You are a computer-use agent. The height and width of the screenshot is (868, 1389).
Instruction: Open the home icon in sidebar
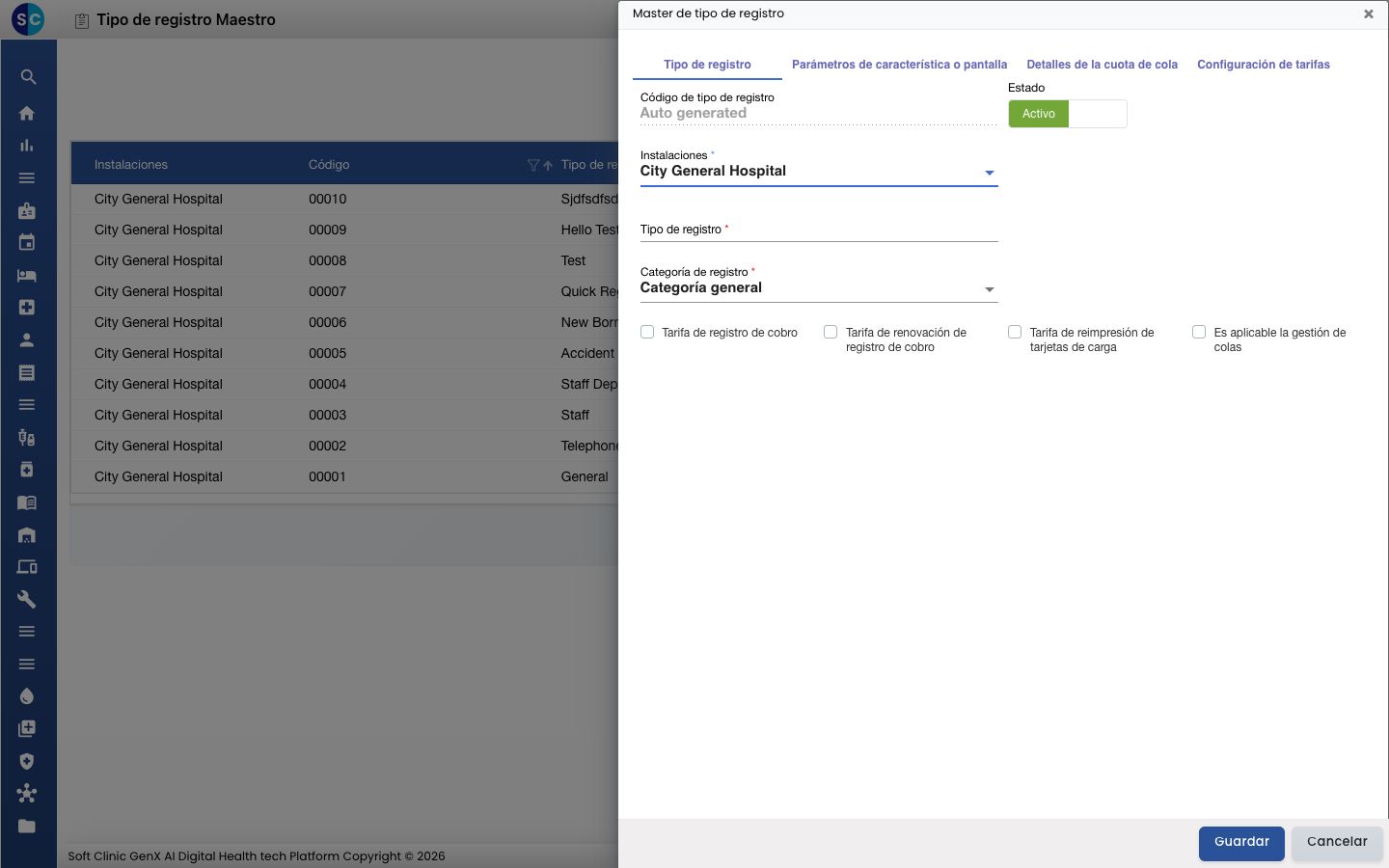pos(27,113)
